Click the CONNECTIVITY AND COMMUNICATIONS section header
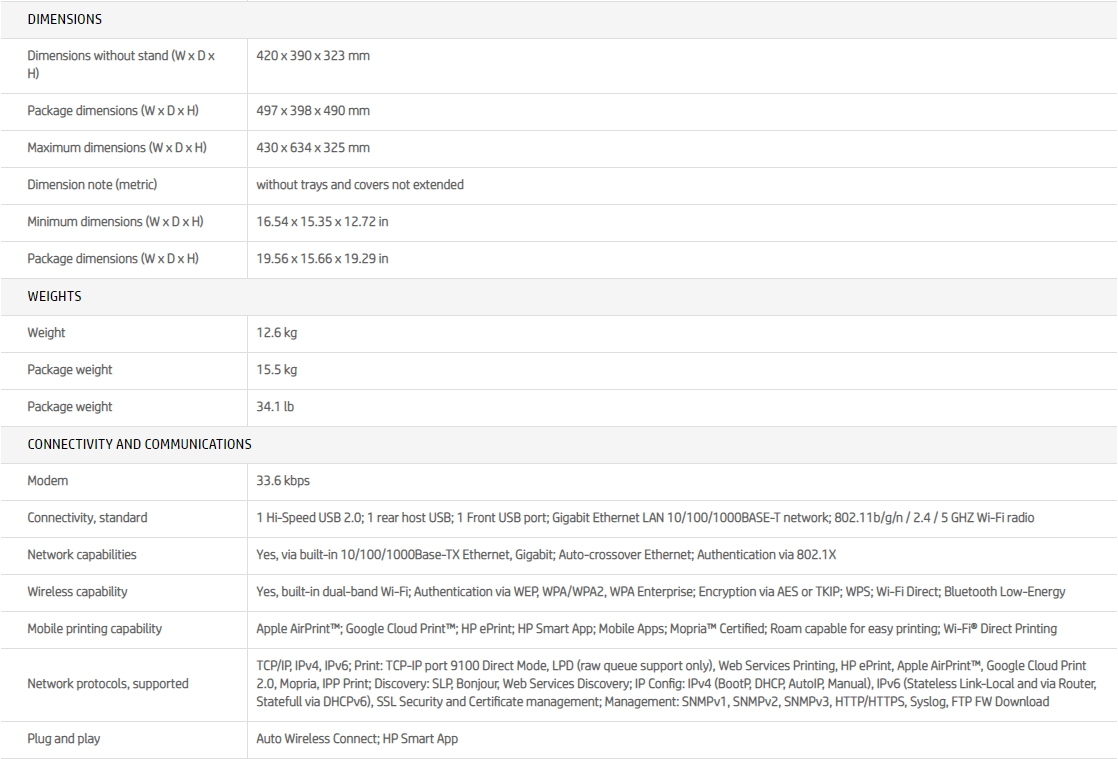The height and width of the screenshot is (759, 1118). click(x=139, y=444)
